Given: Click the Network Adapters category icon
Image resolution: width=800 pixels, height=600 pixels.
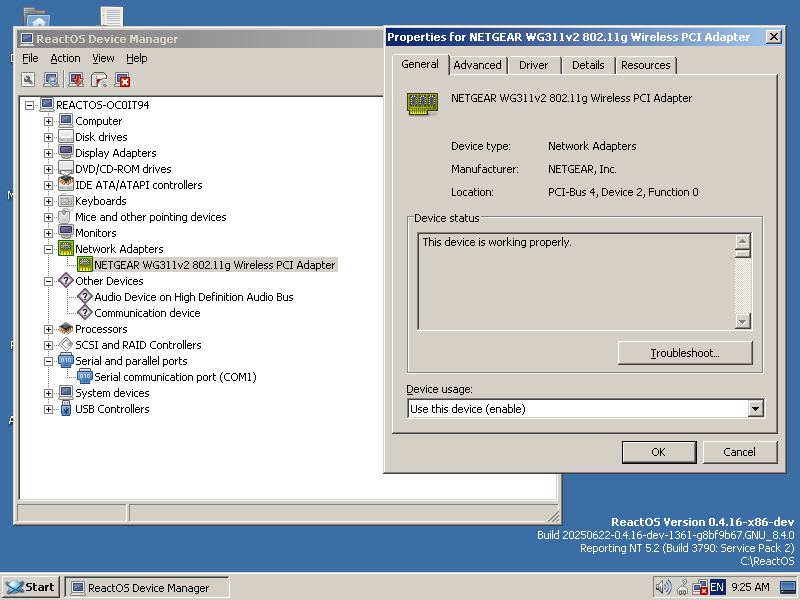Looking at the screenshot, I should (x=66, y=248).
